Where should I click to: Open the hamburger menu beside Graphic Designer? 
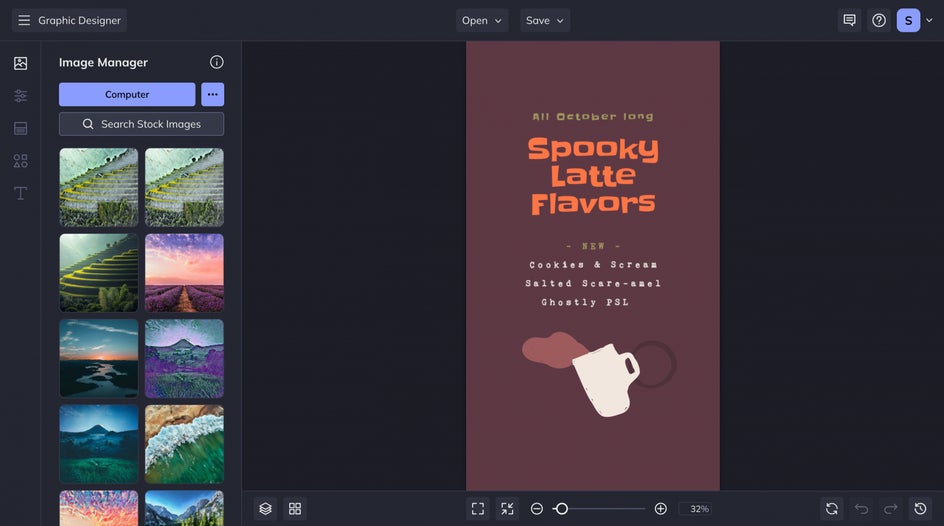point(24,20)
